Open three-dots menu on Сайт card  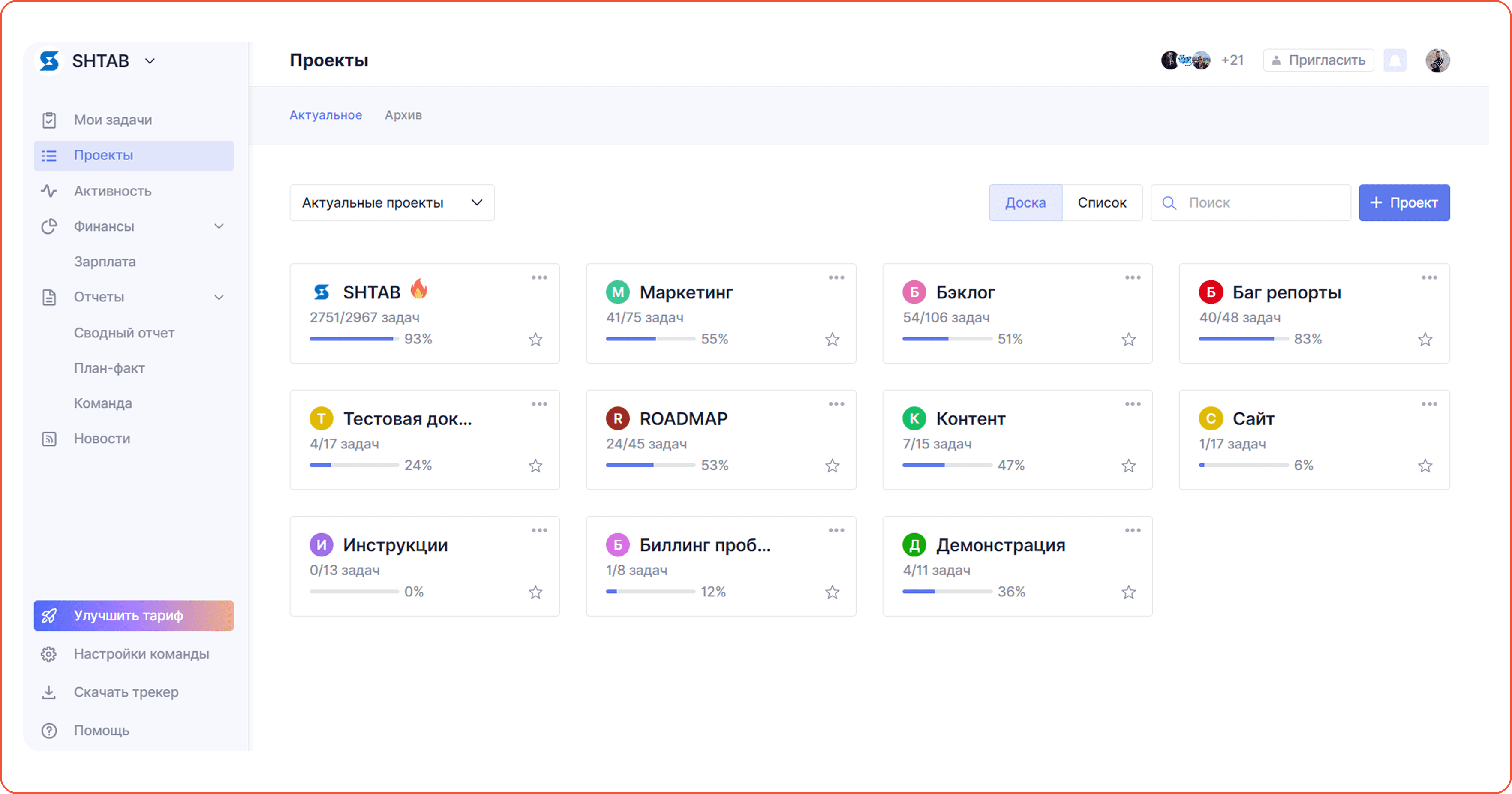tap(1429, 404)
